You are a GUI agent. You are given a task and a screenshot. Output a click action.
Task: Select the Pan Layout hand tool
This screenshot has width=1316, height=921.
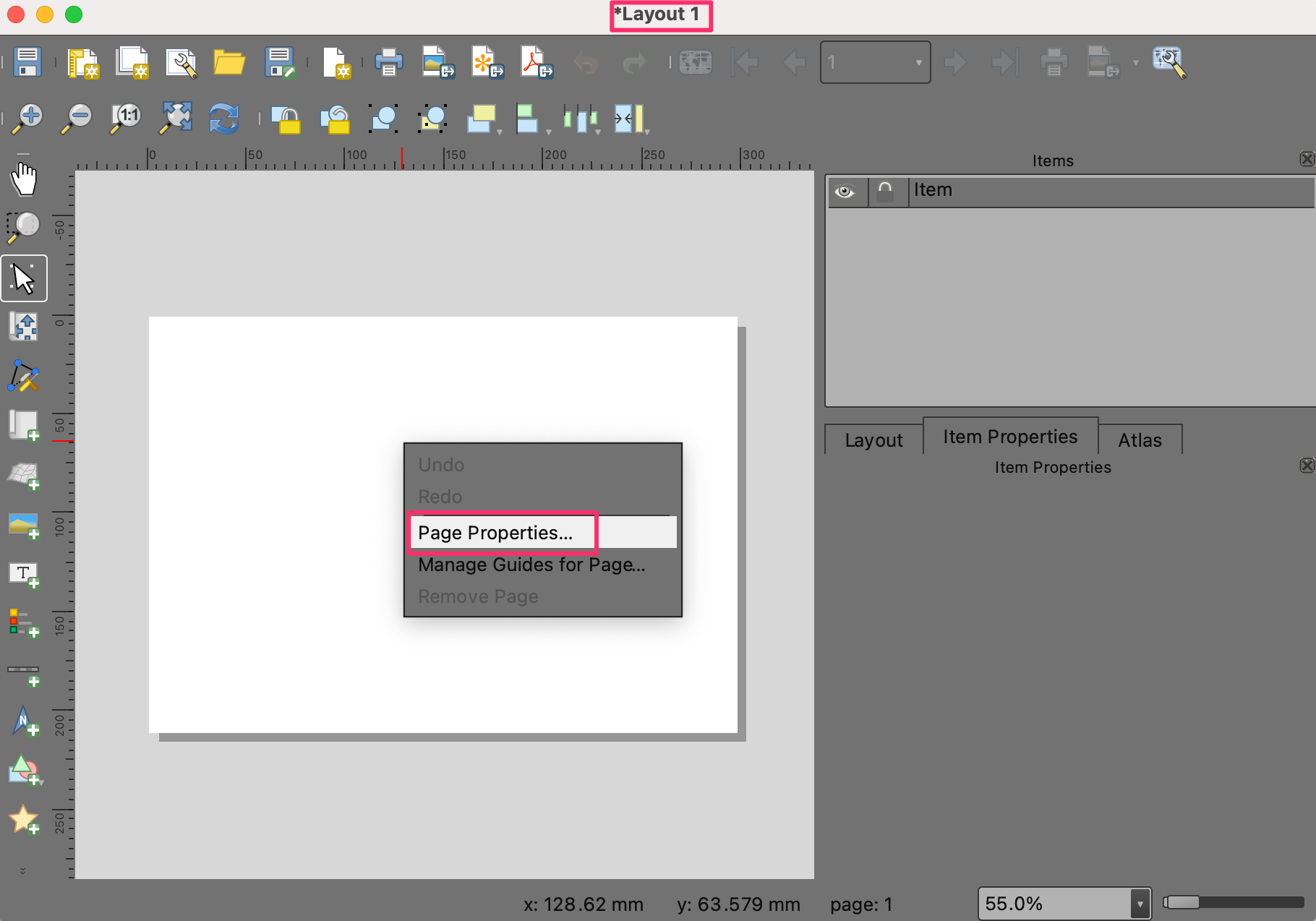pyautogui.click(x=24, y=179)
